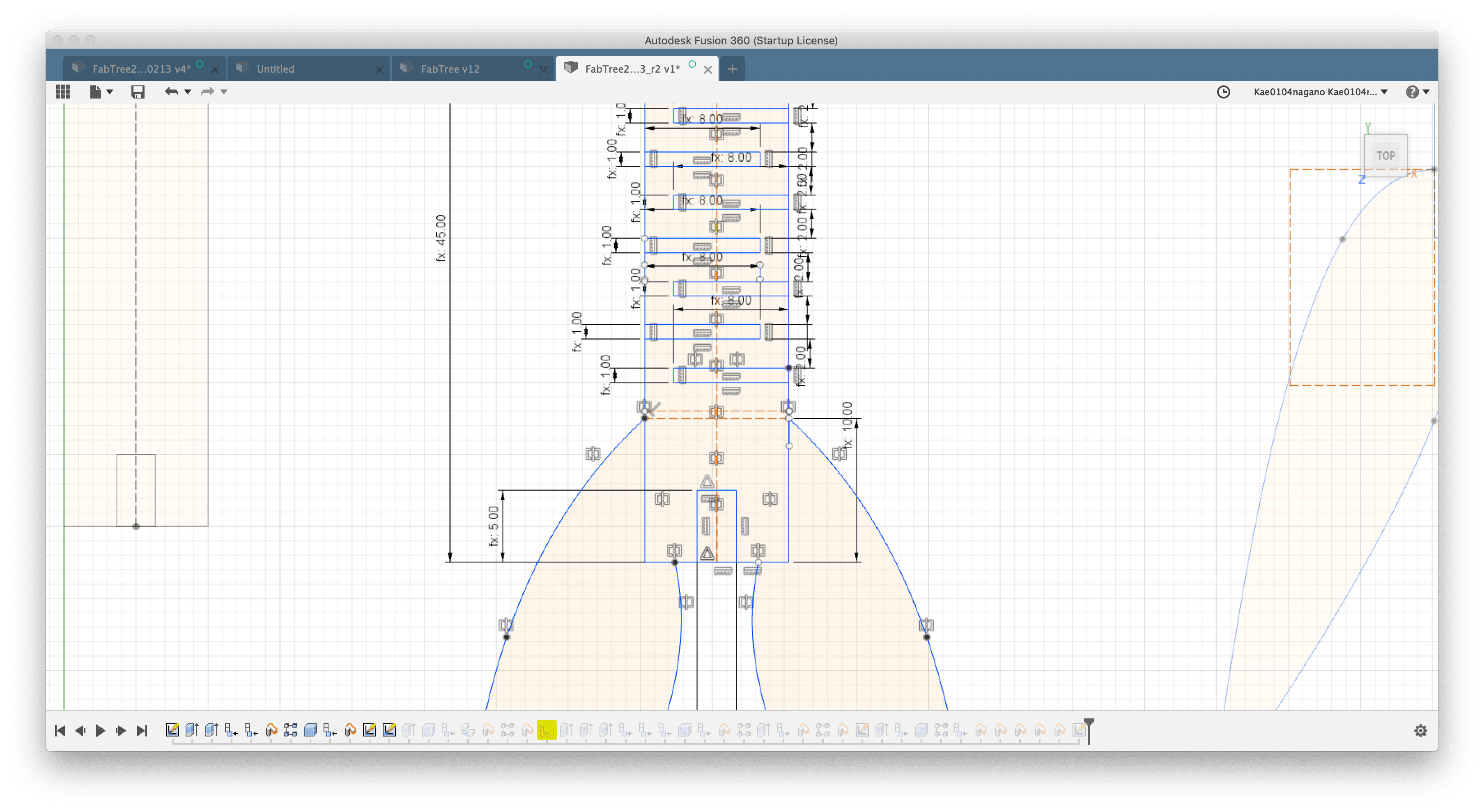Screen dimensions: 1484x812
Task: Click the Save icon
Action: 138,92
